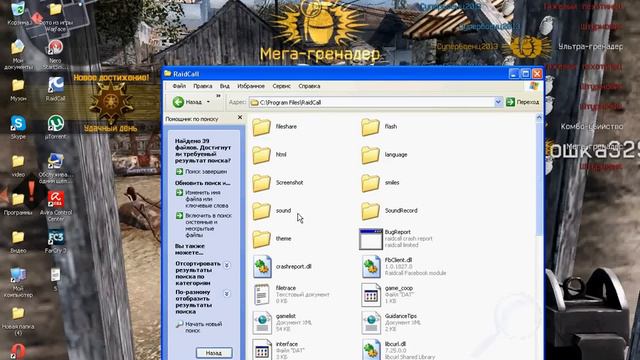Screen dimensions: 640x360
Task: Close the search assistant pane
Action: point(240,118)
